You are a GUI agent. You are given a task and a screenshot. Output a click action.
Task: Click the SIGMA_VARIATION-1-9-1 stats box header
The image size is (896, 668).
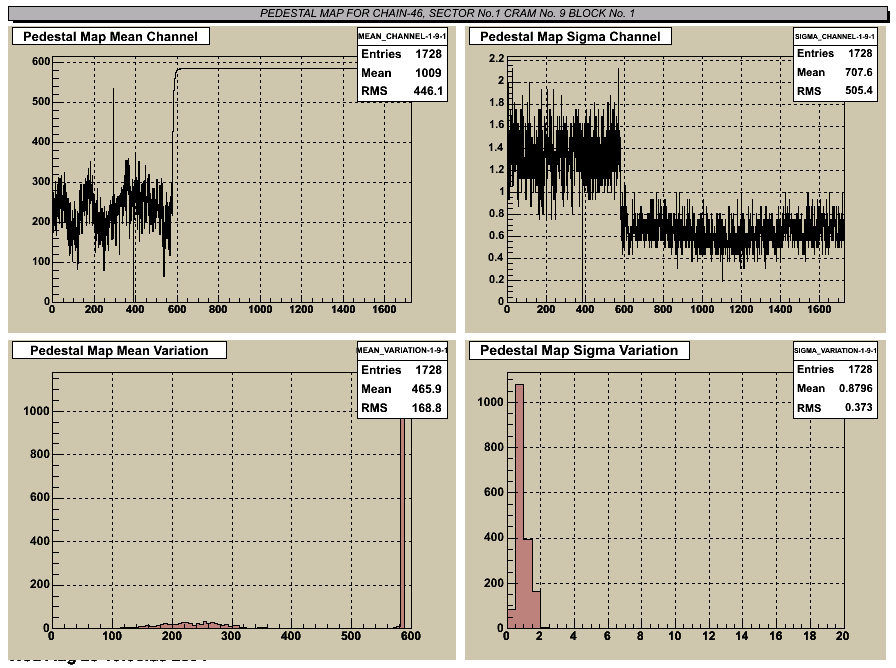tap(835, 350)
